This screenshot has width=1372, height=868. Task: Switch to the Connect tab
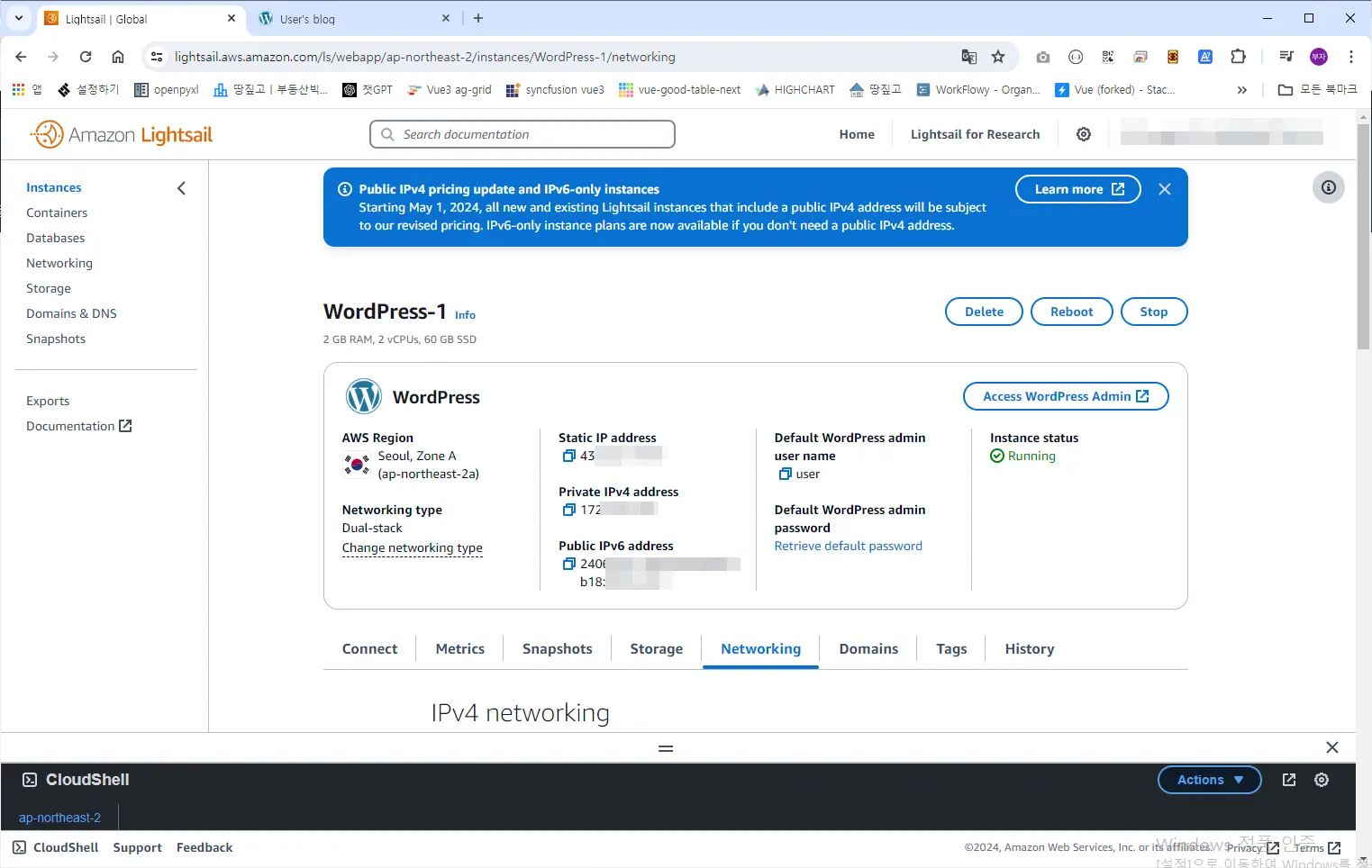pos(369,649)
